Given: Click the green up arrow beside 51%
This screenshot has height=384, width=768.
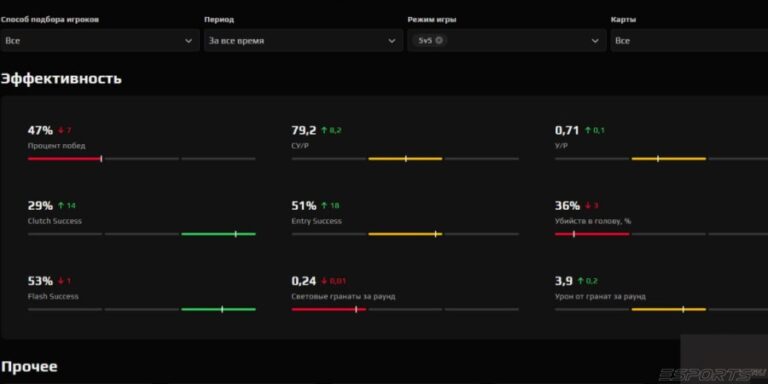Looking at the screenshot, I should (324, 206).
